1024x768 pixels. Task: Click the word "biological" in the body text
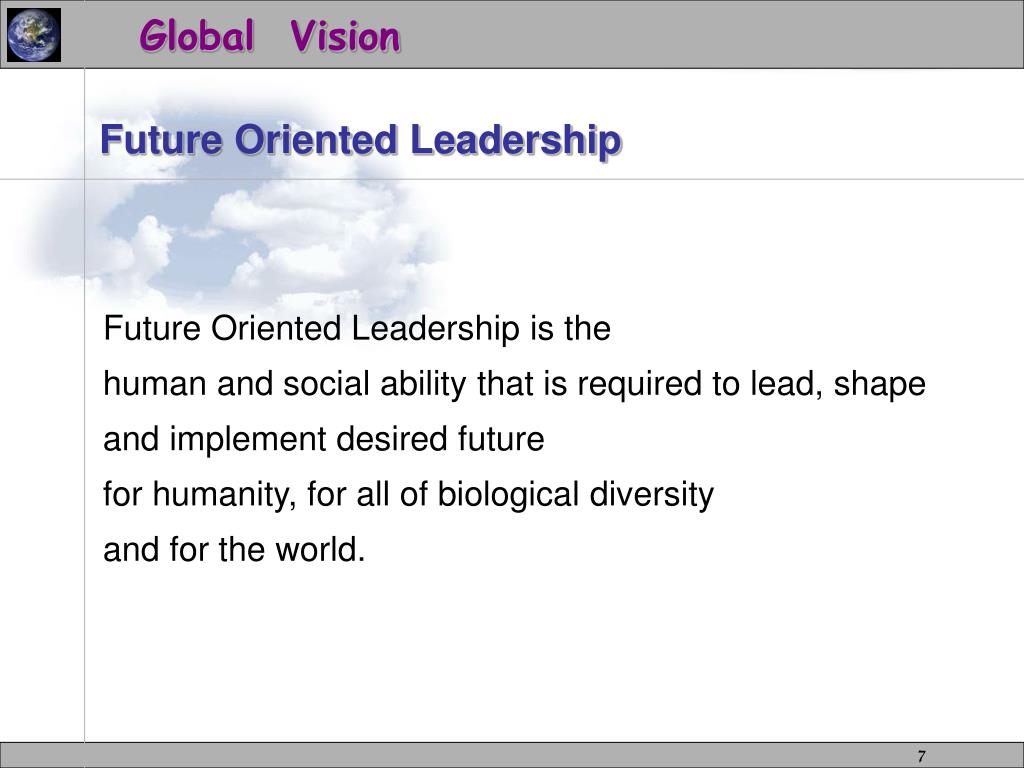click(x=508, y=494)
